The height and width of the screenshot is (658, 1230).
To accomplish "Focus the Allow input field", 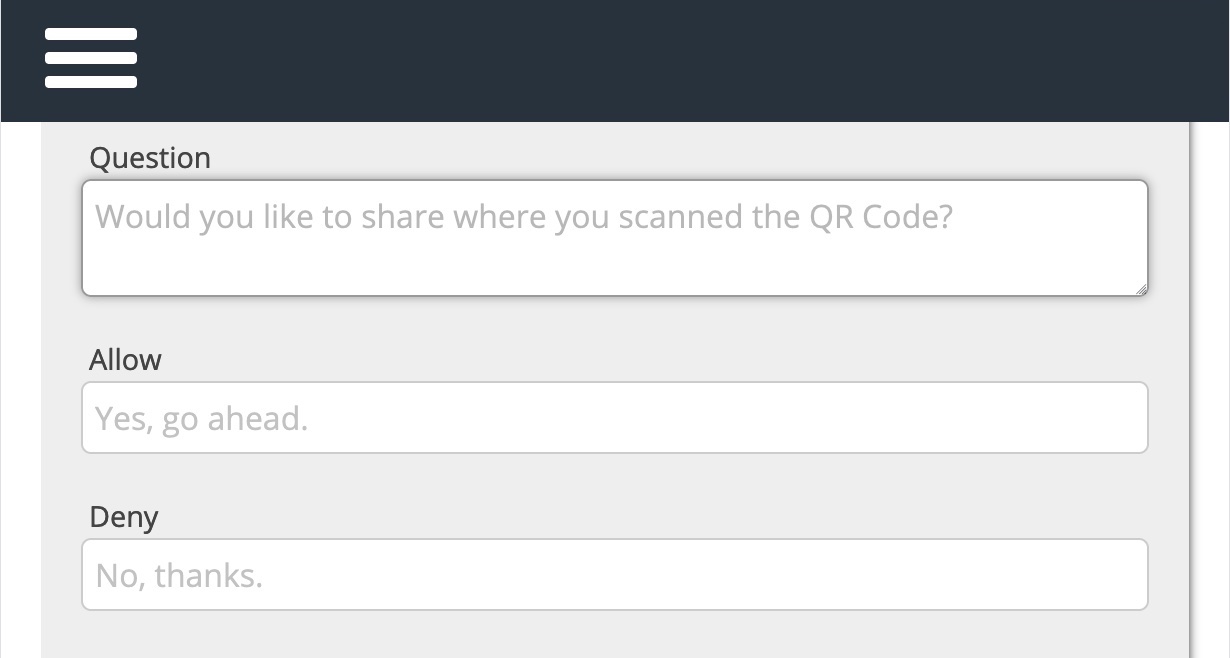I will (615, 417).
